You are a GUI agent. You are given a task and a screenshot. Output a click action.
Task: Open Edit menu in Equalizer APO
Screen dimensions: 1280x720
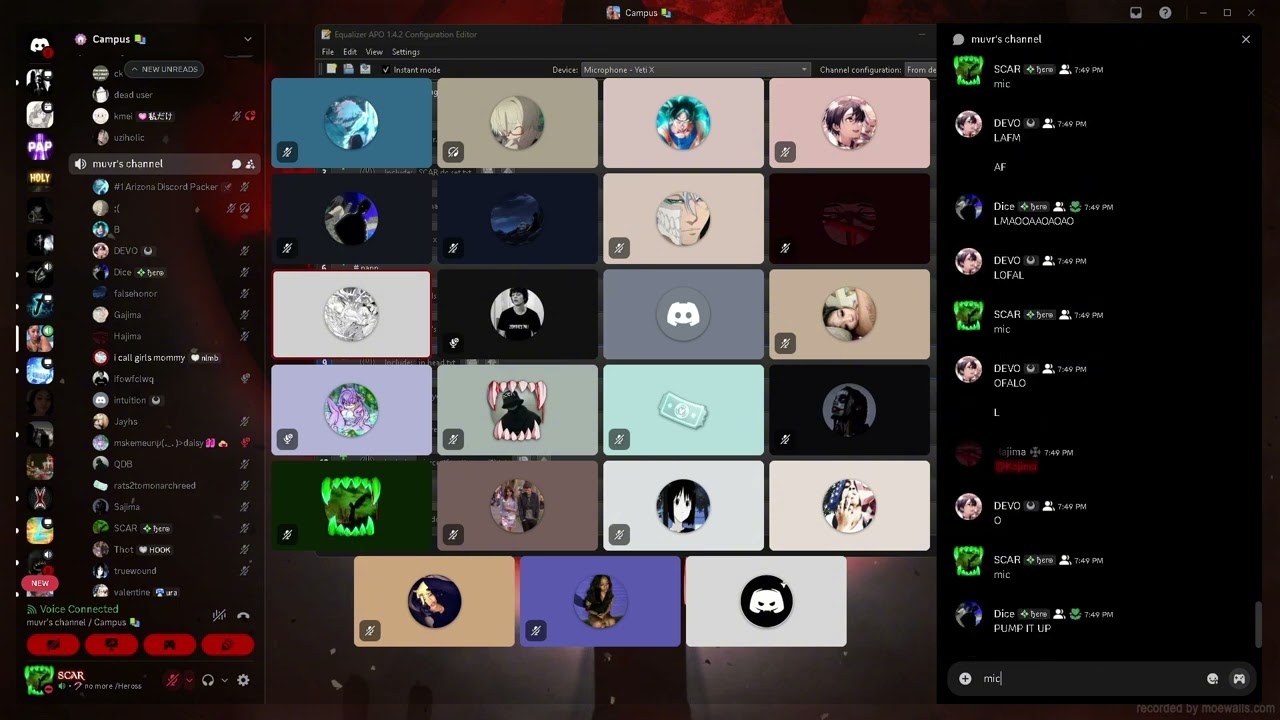350,52
